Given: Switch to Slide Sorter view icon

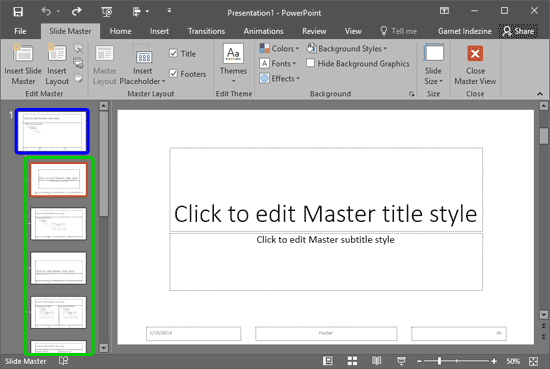Looking at the screenshot, I should 352,361.
